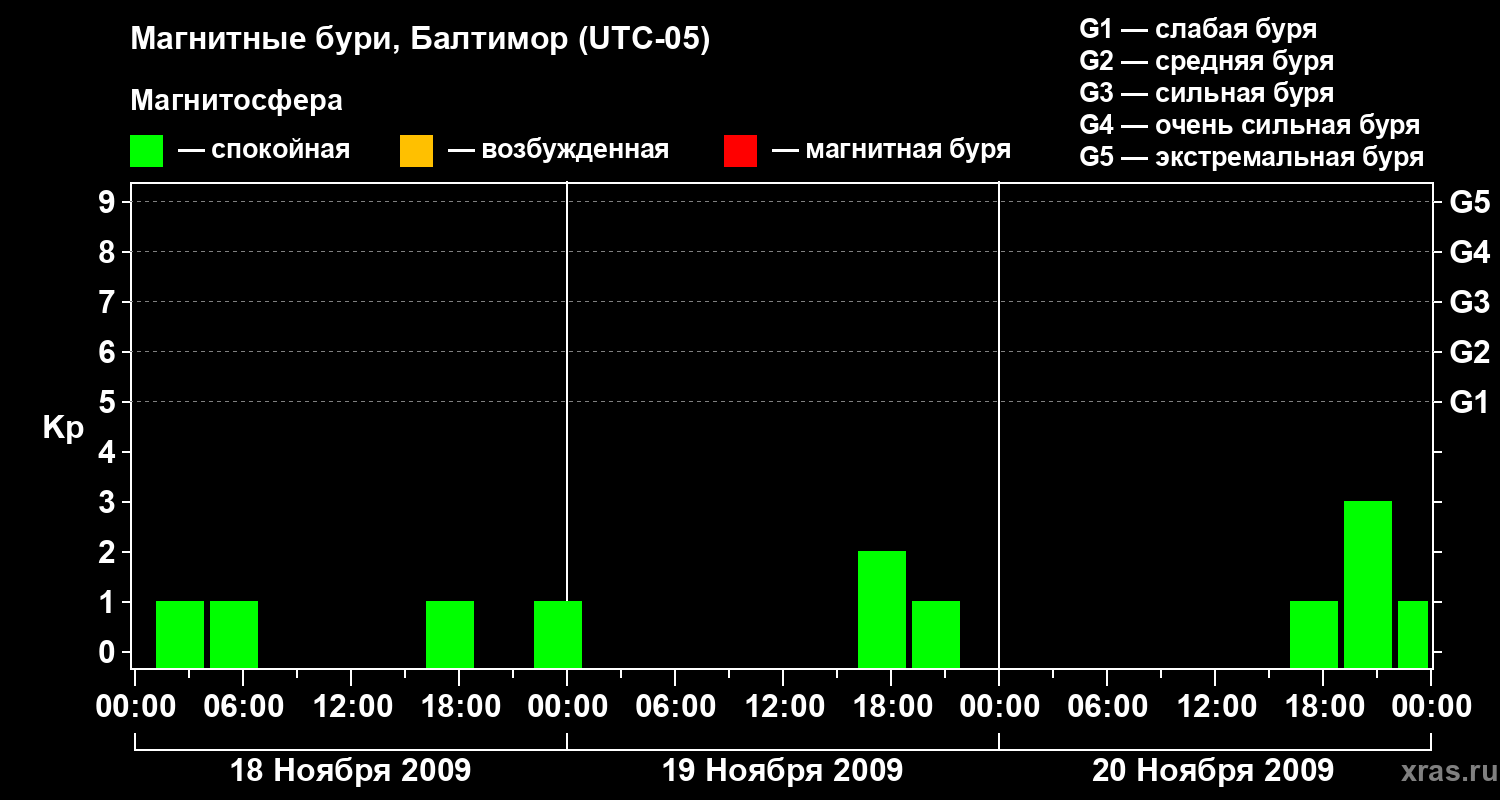
Task: Click the 06:00 time label for 19 Ноября
Action: [x=674, y=706]
